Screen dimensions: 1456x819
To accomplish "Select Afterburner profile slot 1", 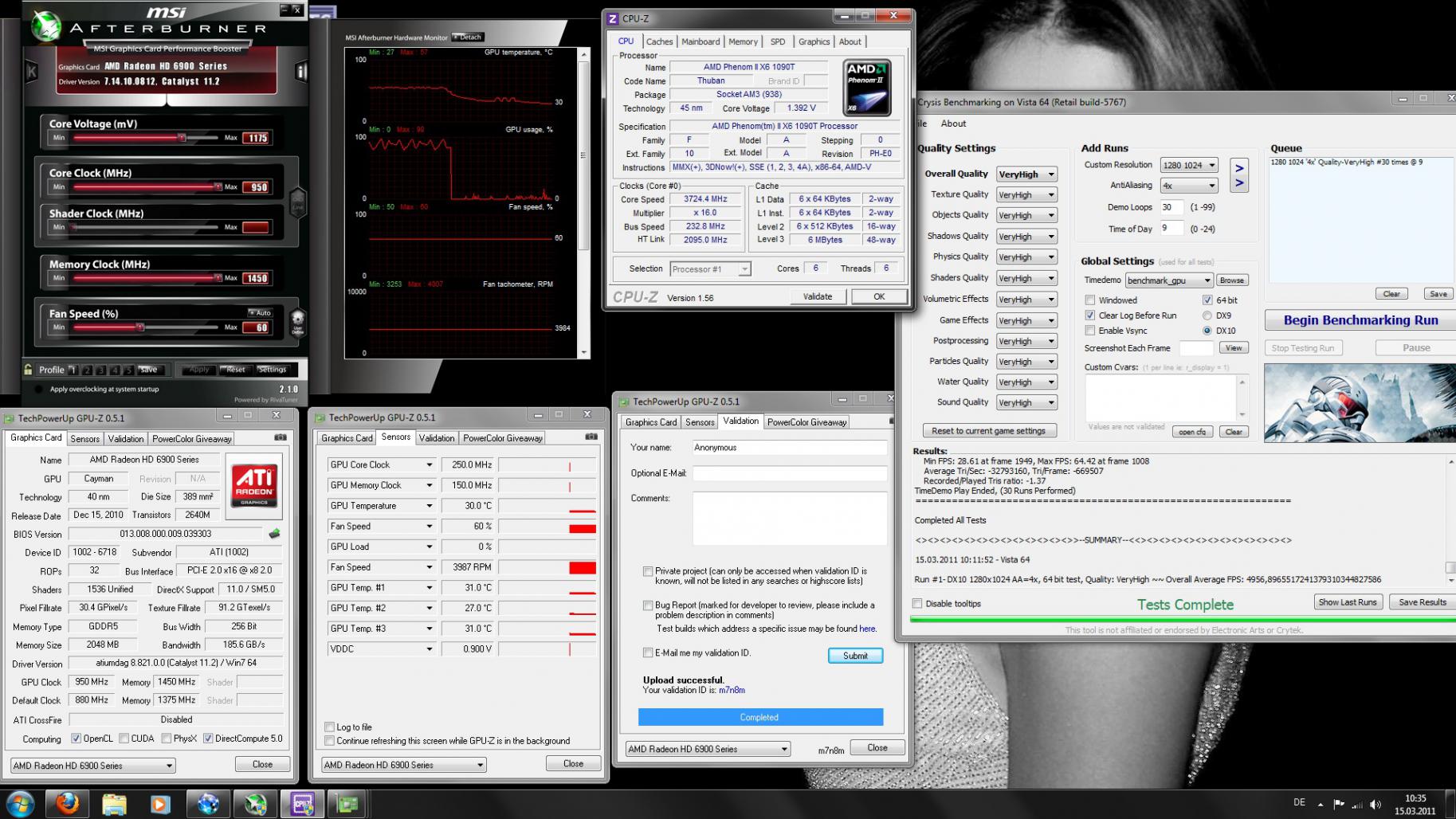I will [73, 370].
